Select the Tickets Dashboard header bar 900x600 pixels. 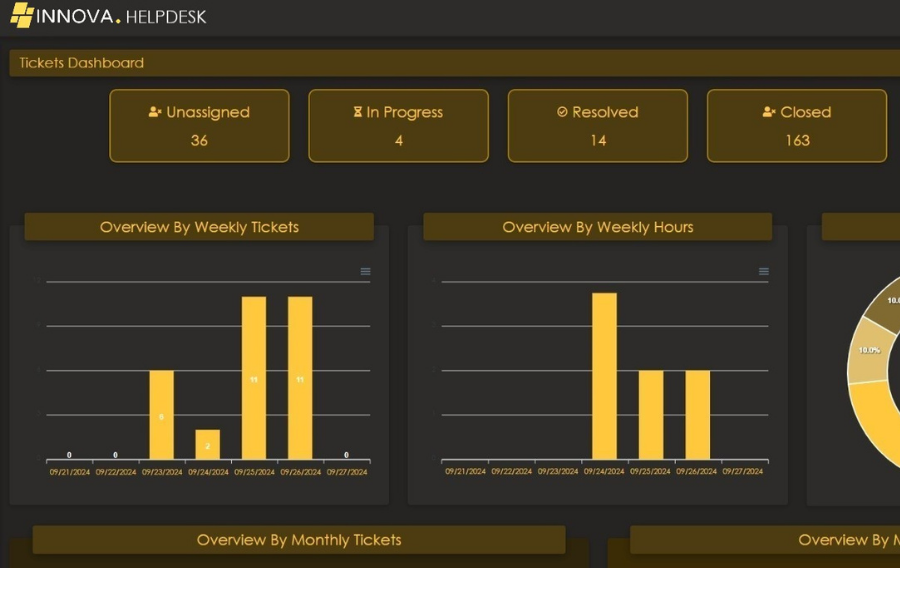pos(450,63)
